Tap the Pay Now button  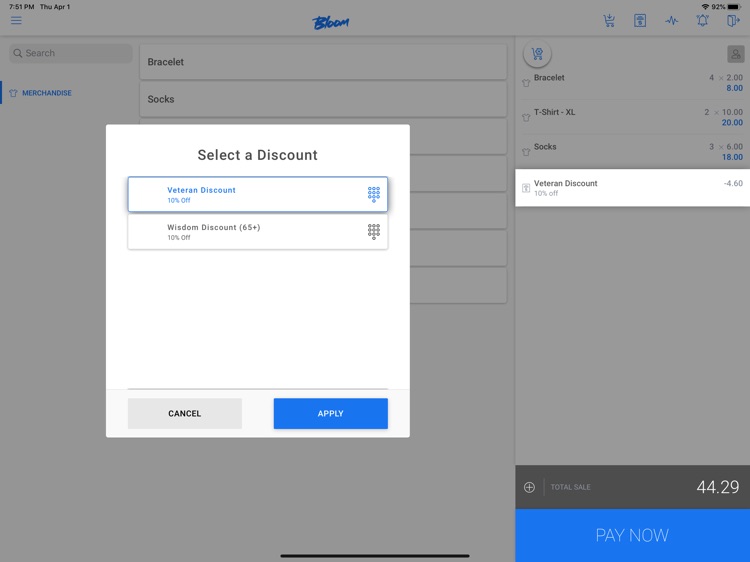coord(632,535)
